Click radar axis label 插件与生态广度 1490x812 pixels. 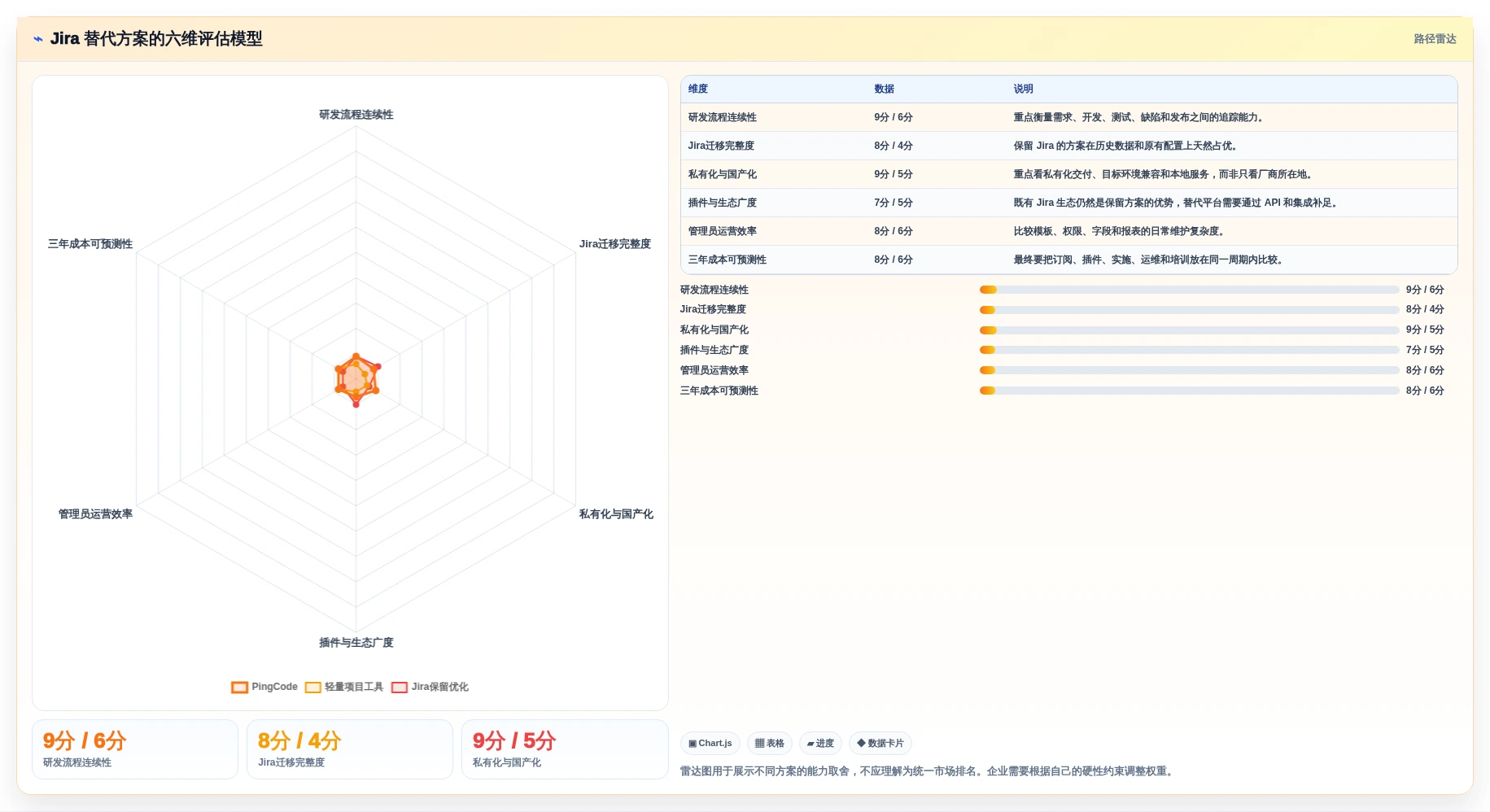pyautogui.click(x=356, y=643)
